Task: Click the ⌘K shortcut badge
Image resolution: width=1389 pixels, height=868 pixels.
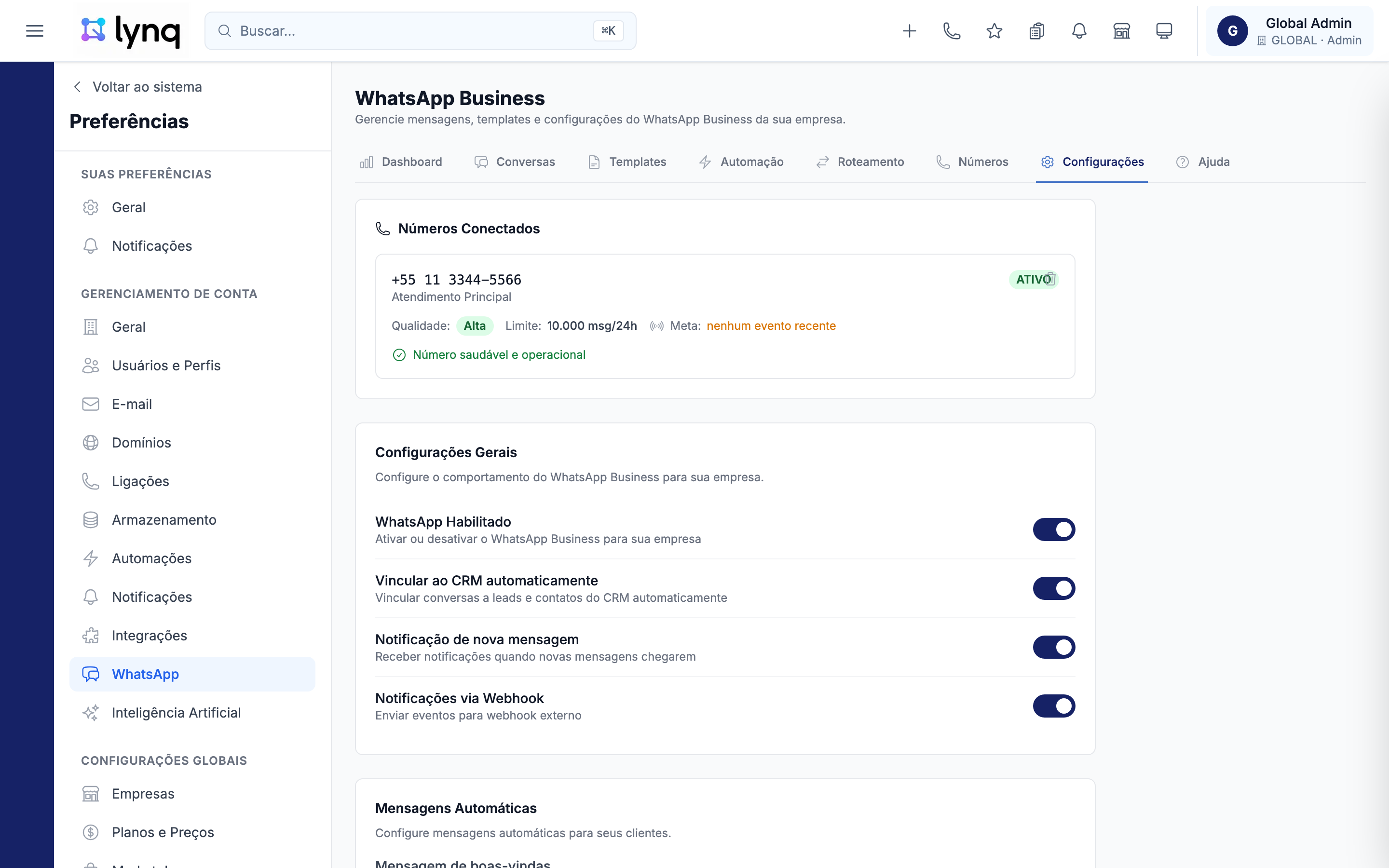Action: [x=608, y=31]
